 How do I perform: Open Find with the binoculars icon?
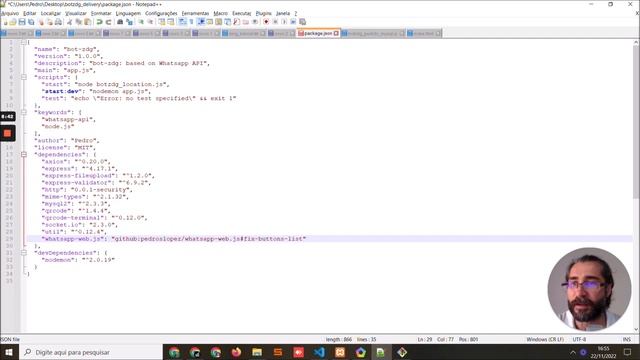[120, 22]
